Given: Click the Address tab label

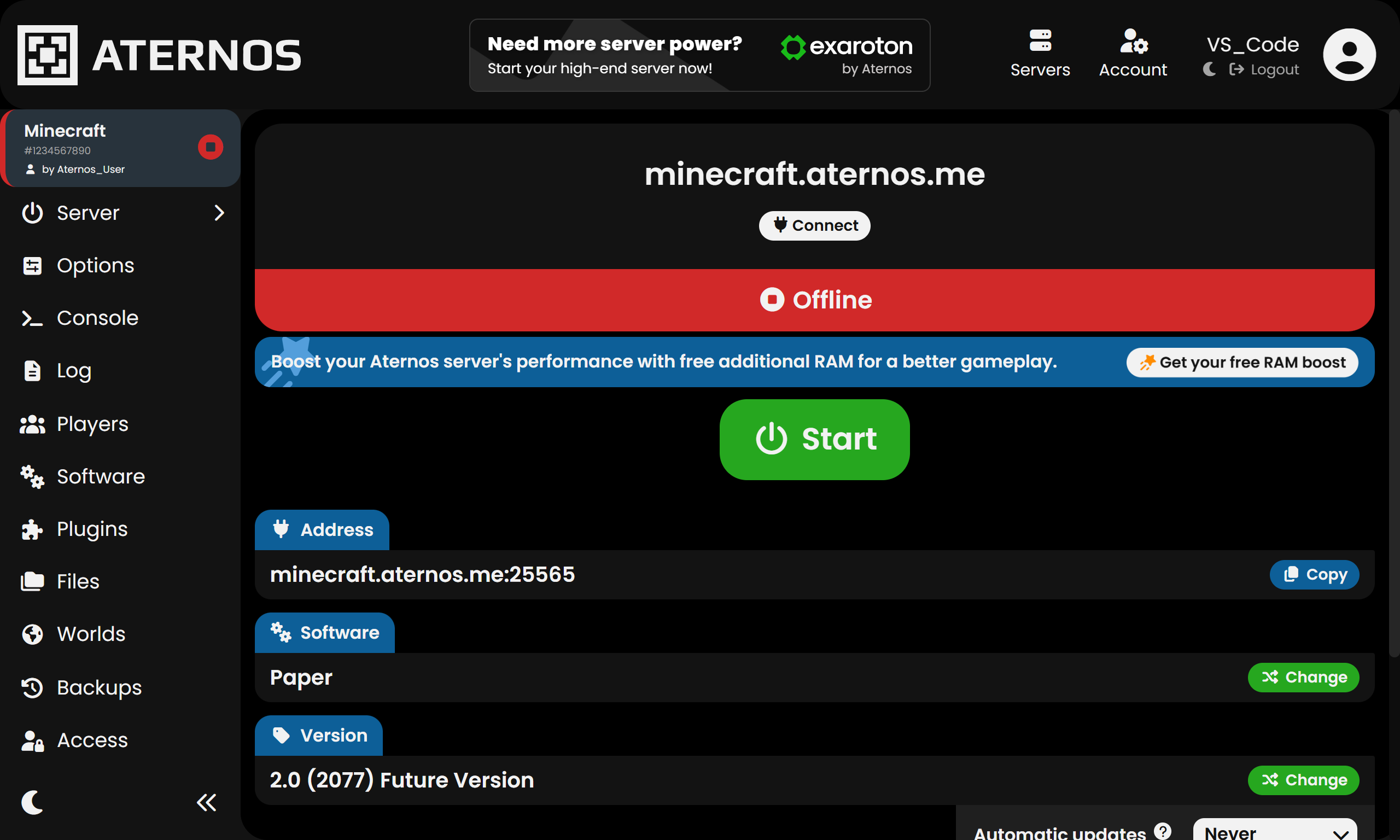Looking at the screenshot, I should (322, 530).
